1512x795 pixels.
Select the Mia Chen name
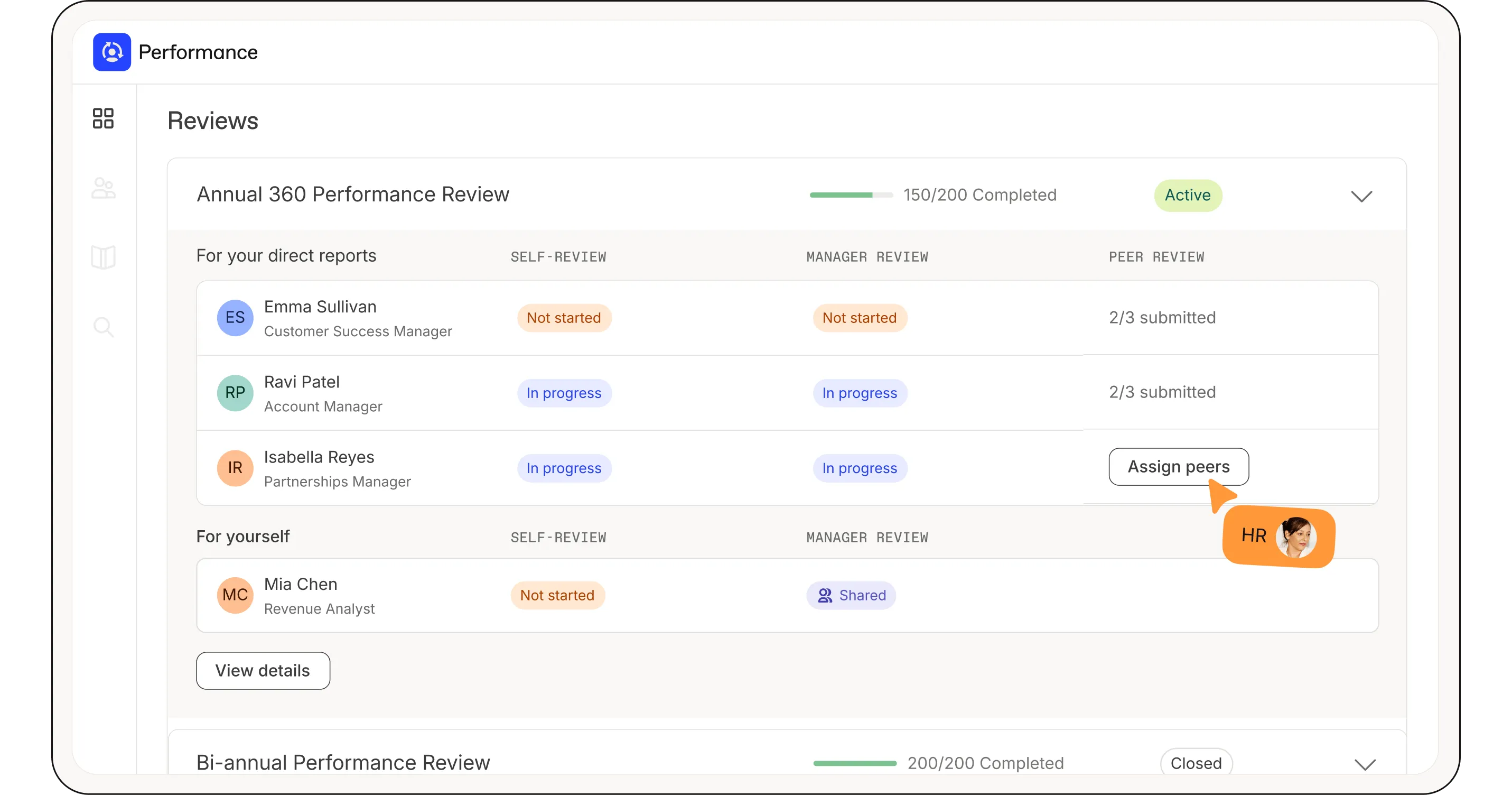(x=301, y=584)
